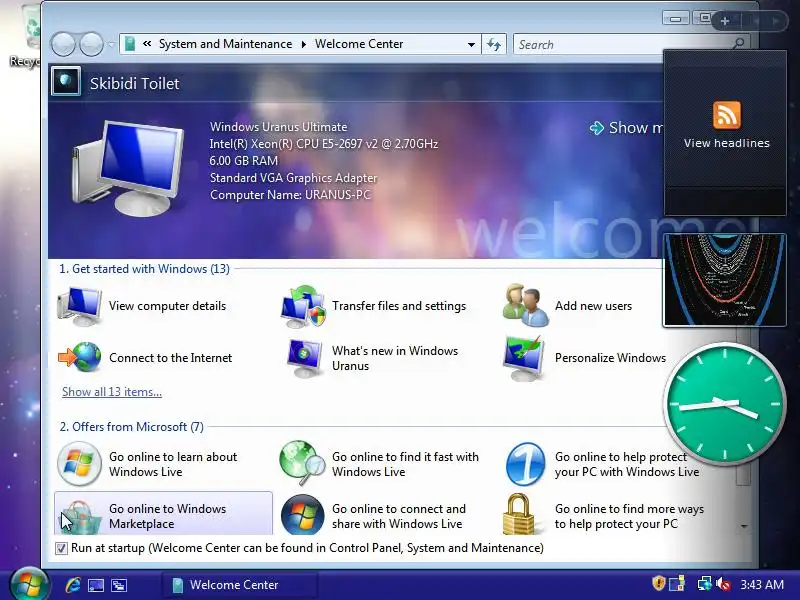Image resolution: width=800 pixels, height=600 pixels.
Task: Open Internet Explorer from quick launch
Action: tap(73, 585)
